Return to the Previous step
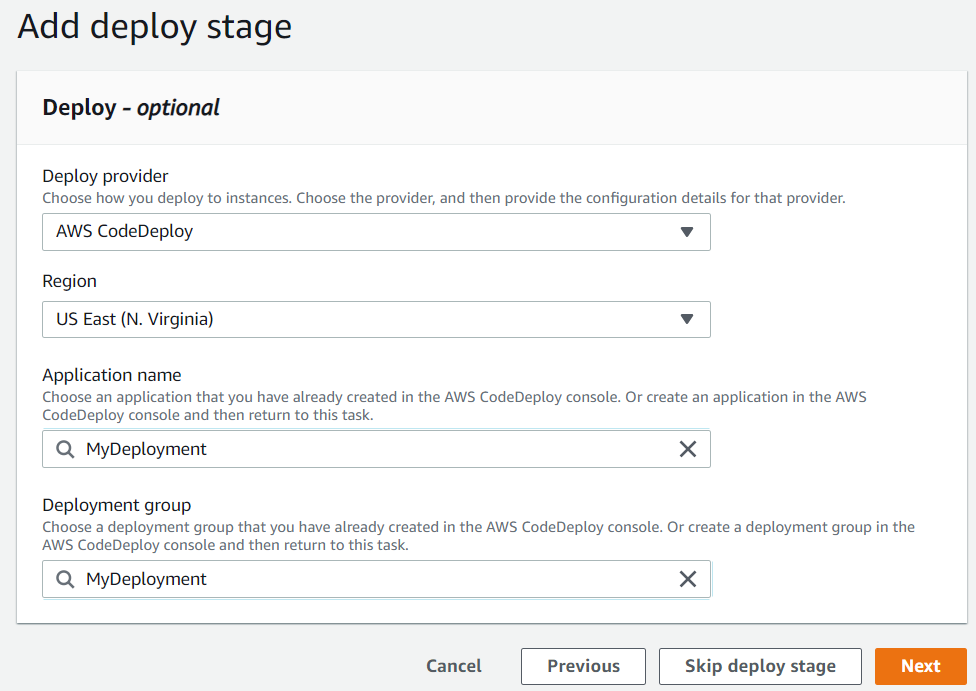Screen dimensions: 976x691 (x=583, y=666)
